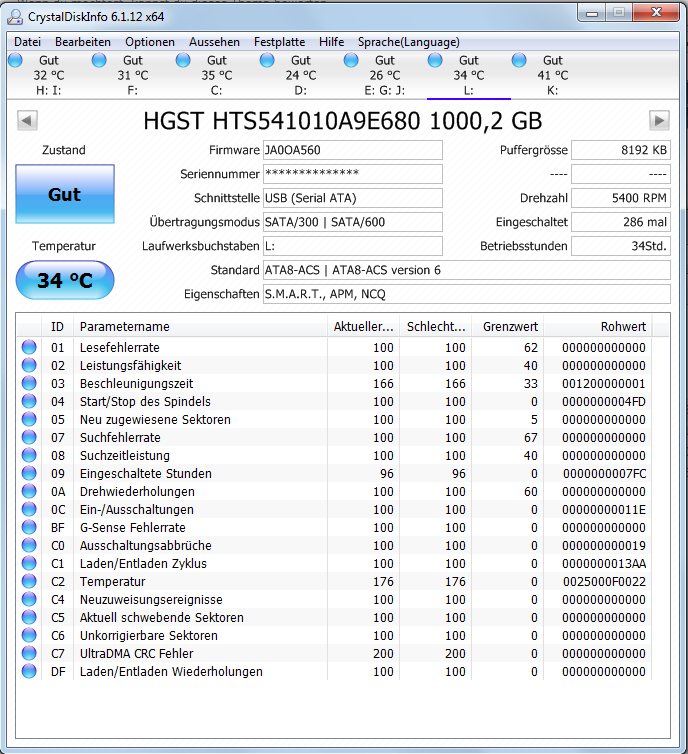Viewport: 688px width, 754px height.
Task: Select the C: disk at 35 °C
Action: point(216,75)
